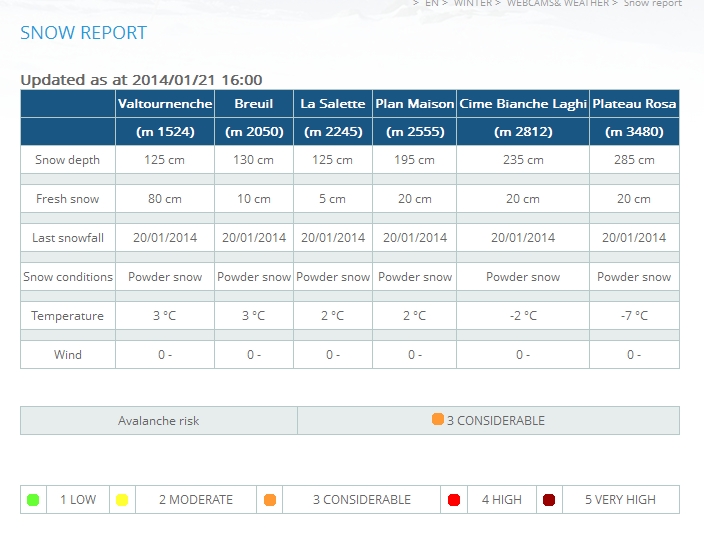Click the SNOW REPORT page heading
Screen dimensions: 704x550
[x=84, y=33]
